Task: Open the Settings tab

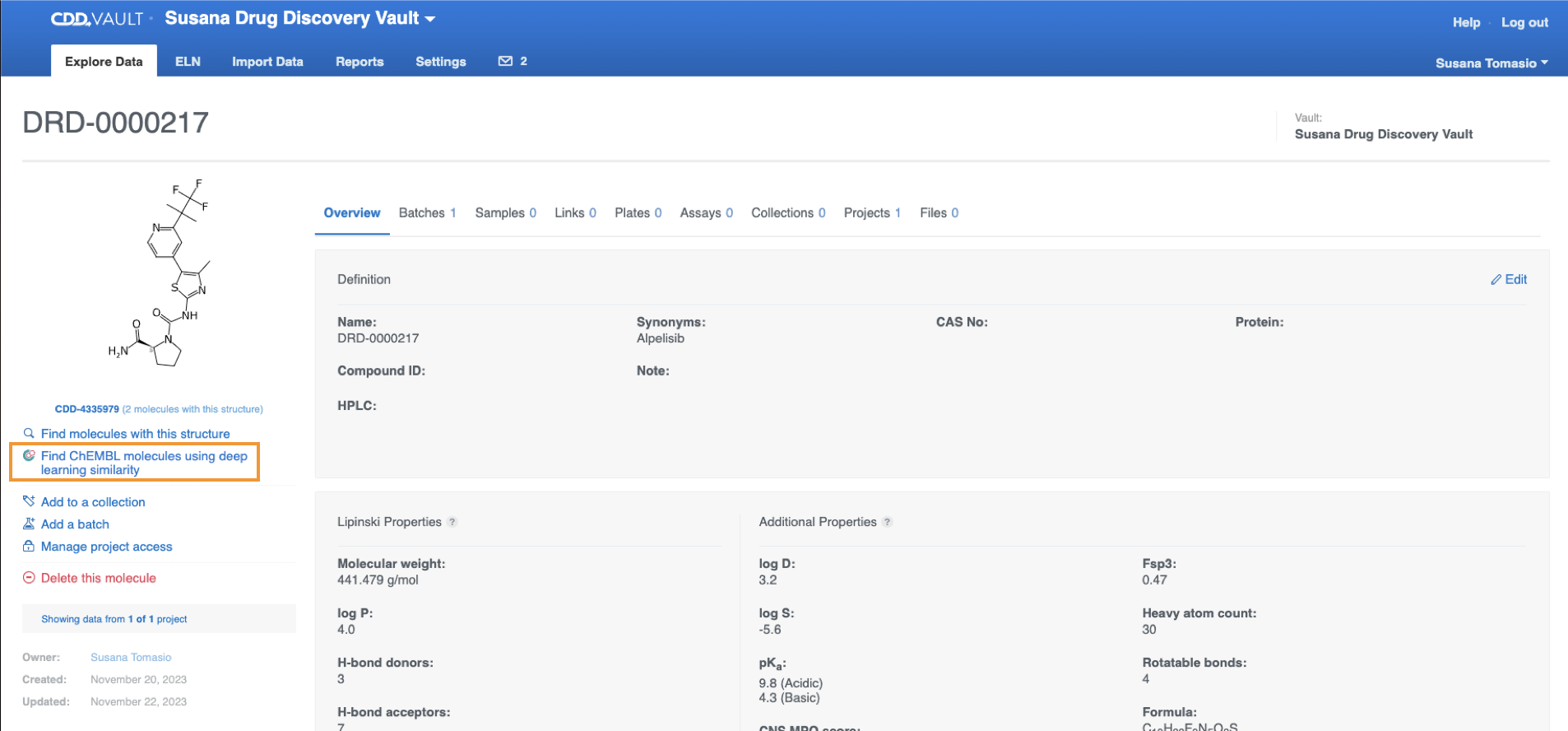Action: [441, 61]
